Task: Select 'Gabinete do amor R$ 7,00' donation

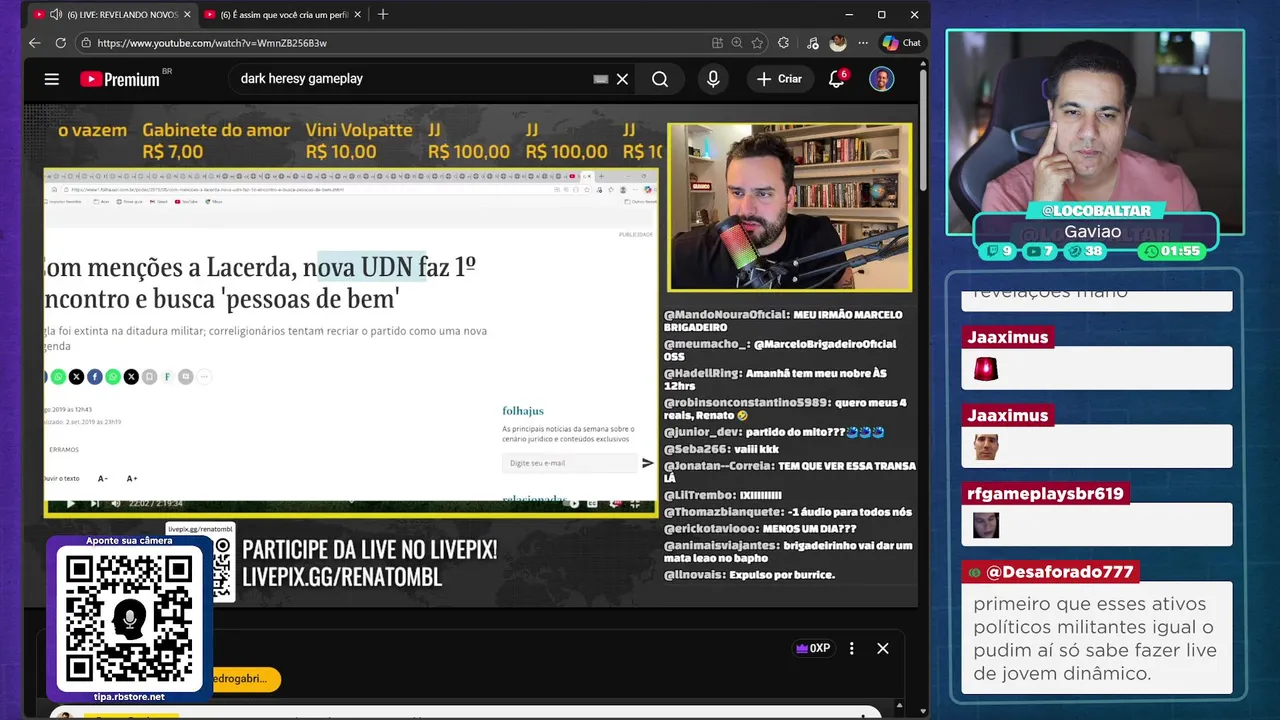Action: point(216,141)
